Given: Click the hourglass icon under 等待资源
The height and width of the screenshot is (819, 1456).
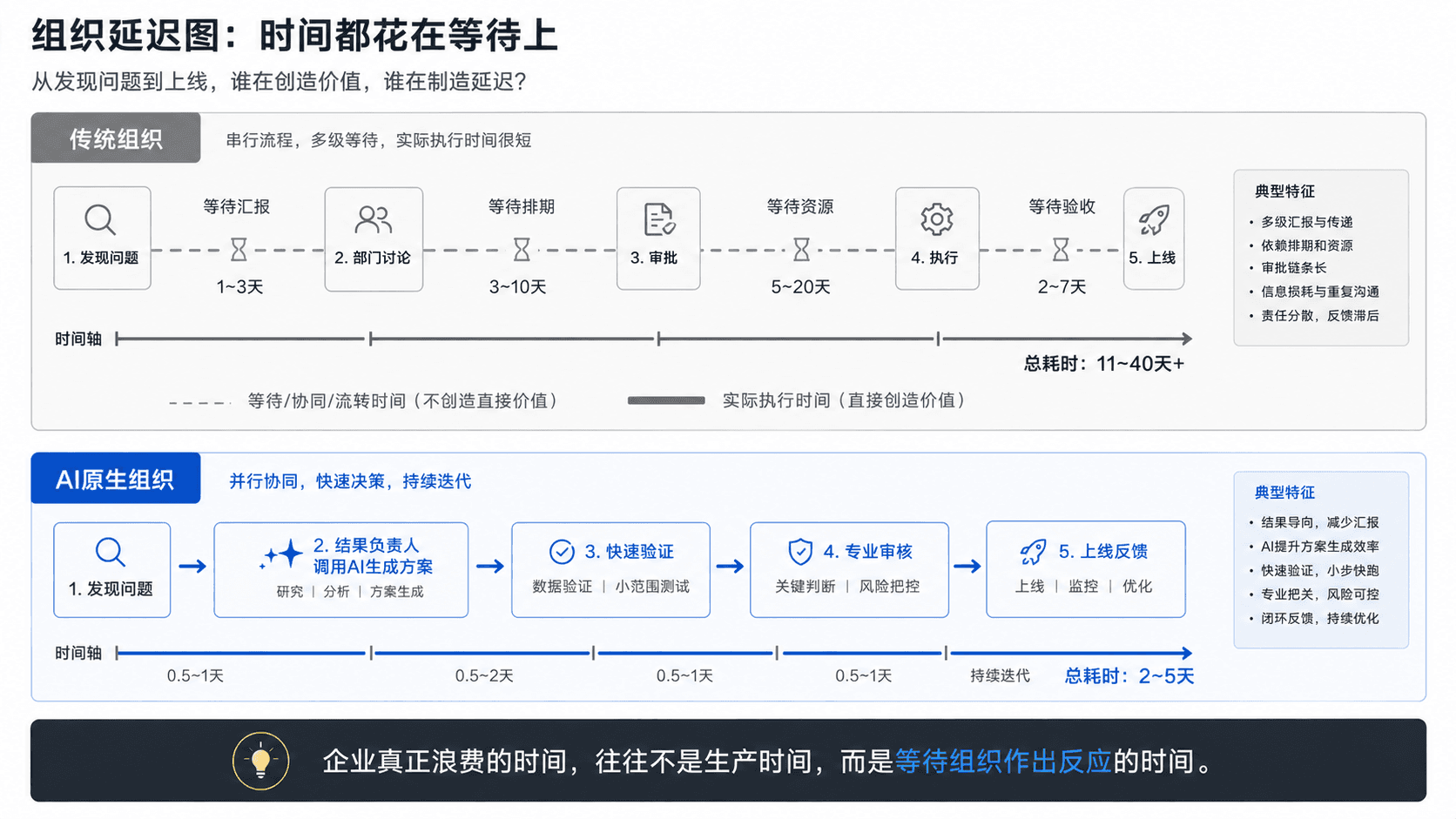Looking at the screenshot, I should (x=801, y=250).
